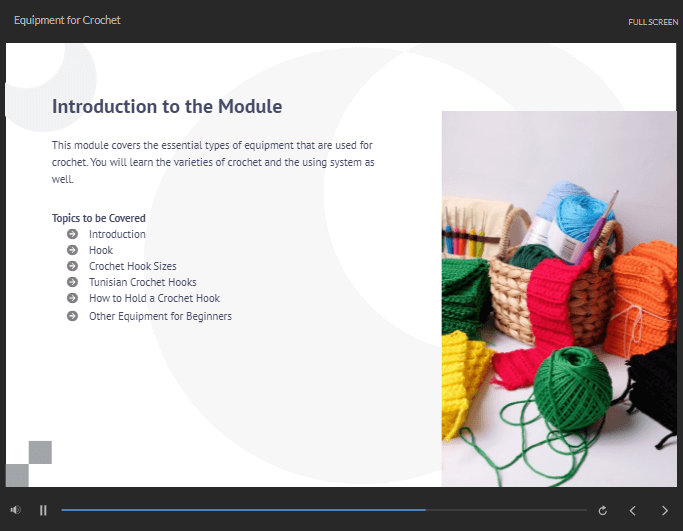Open FULL SCREEN mode
This screenshot has width=683, height=531.
653,22
